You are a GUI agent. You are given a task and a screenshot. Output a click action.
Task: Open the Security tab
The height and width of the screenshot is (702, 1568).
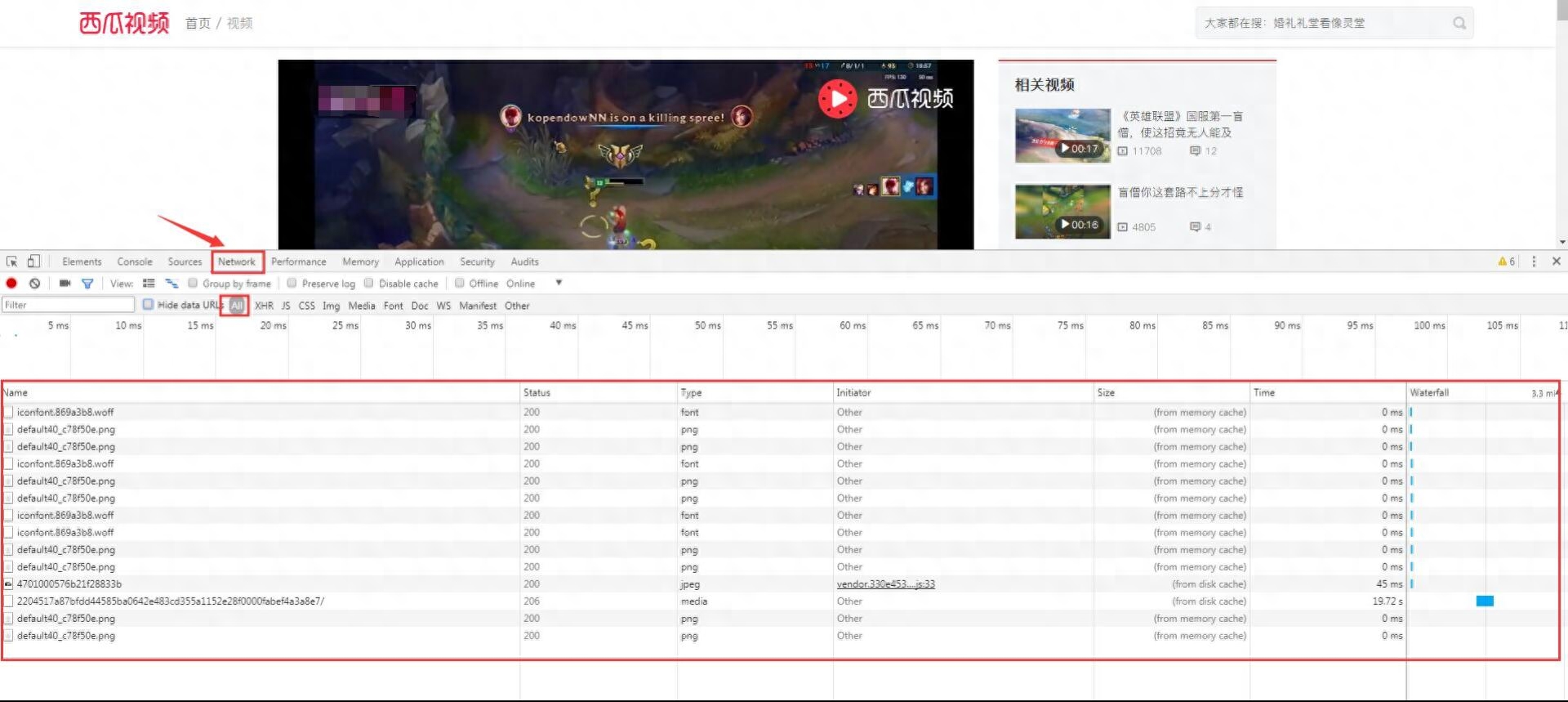[477, 262]
